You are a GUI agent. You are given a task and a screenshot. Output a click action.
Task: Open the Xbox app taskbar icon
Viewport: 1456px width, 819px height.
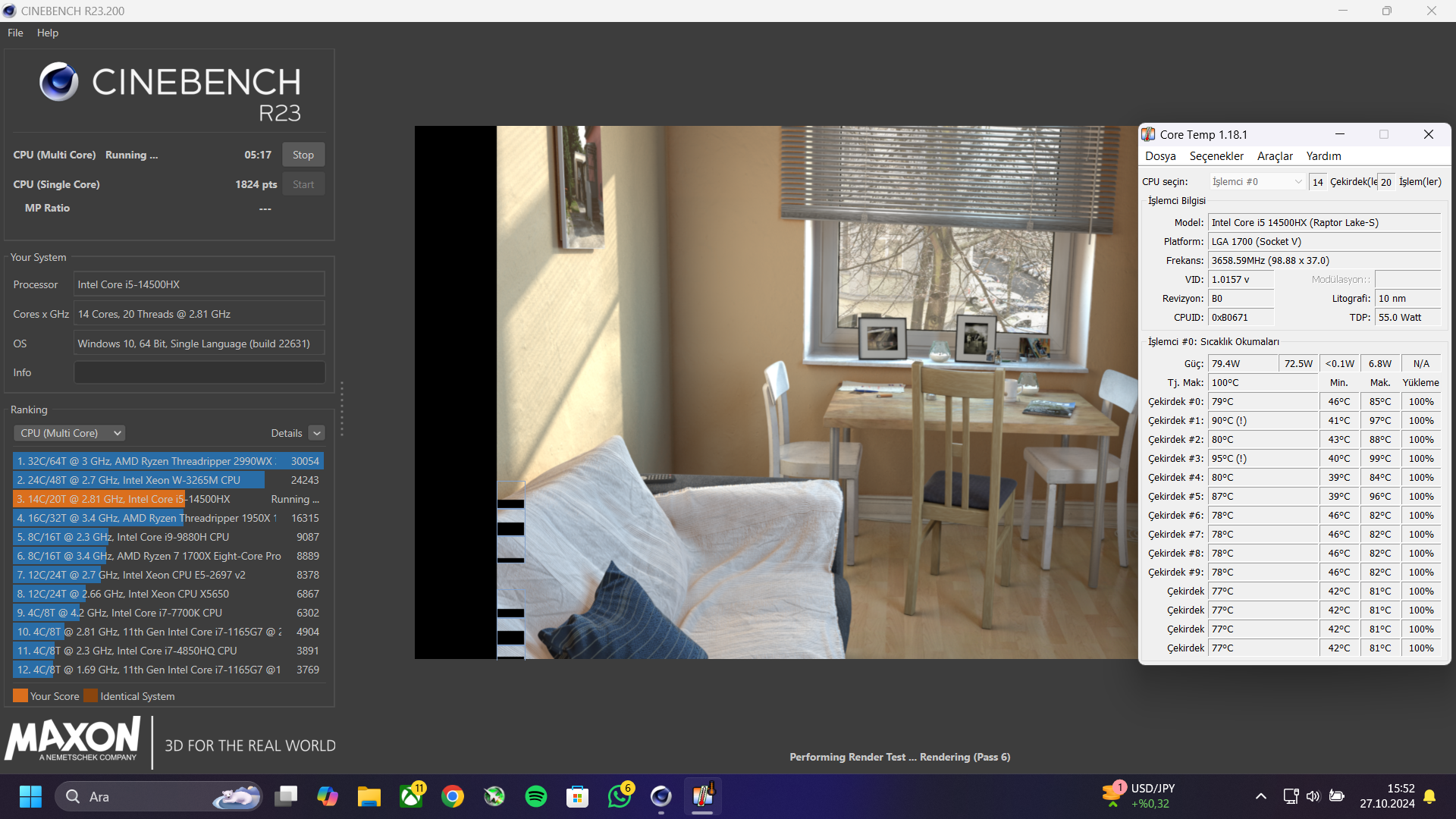pyautogui.click(x=411, y=796)
